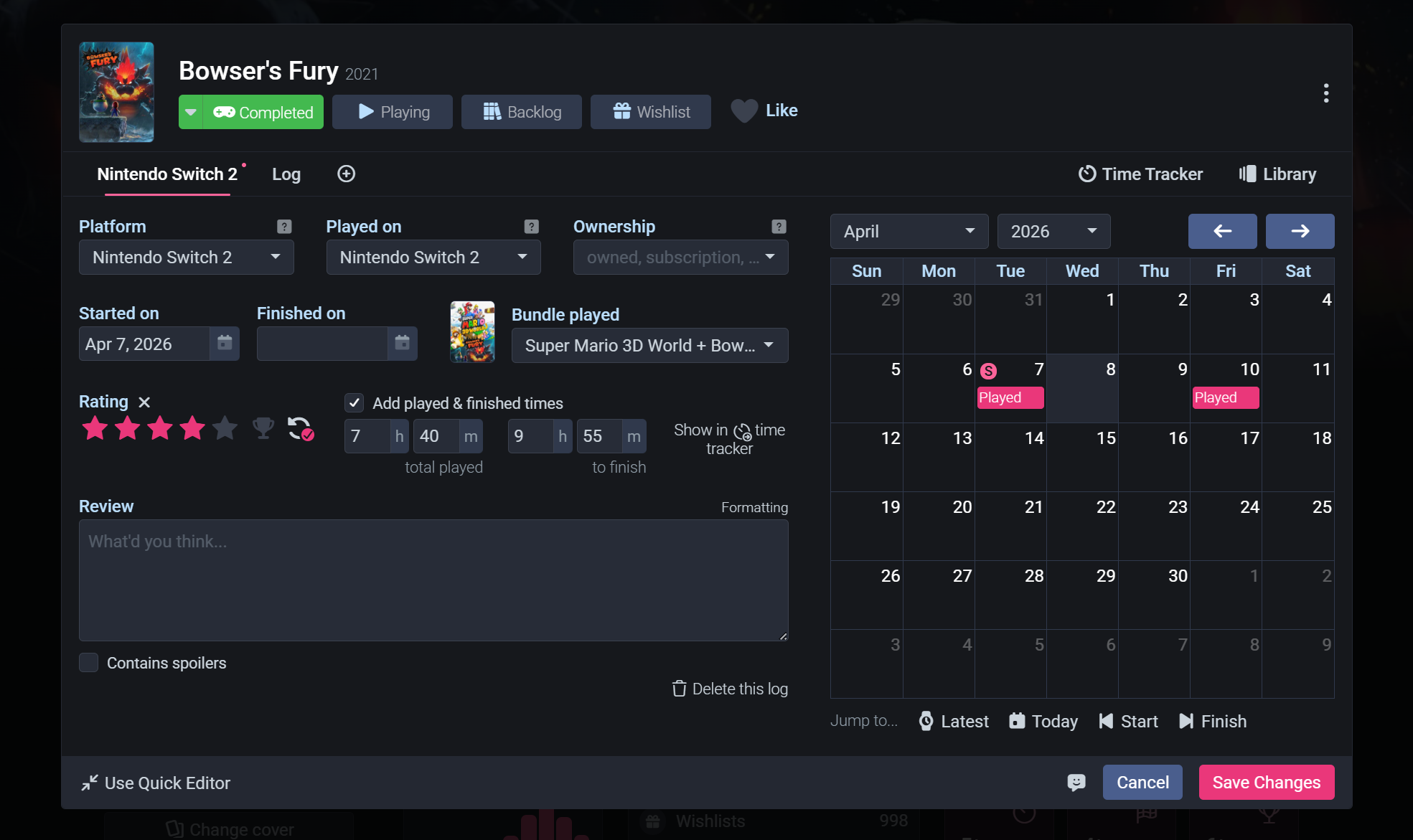Set rating to two stars
Image resolution: width=1413 pixels, height=840 pixels.
(x=128, y=428)
